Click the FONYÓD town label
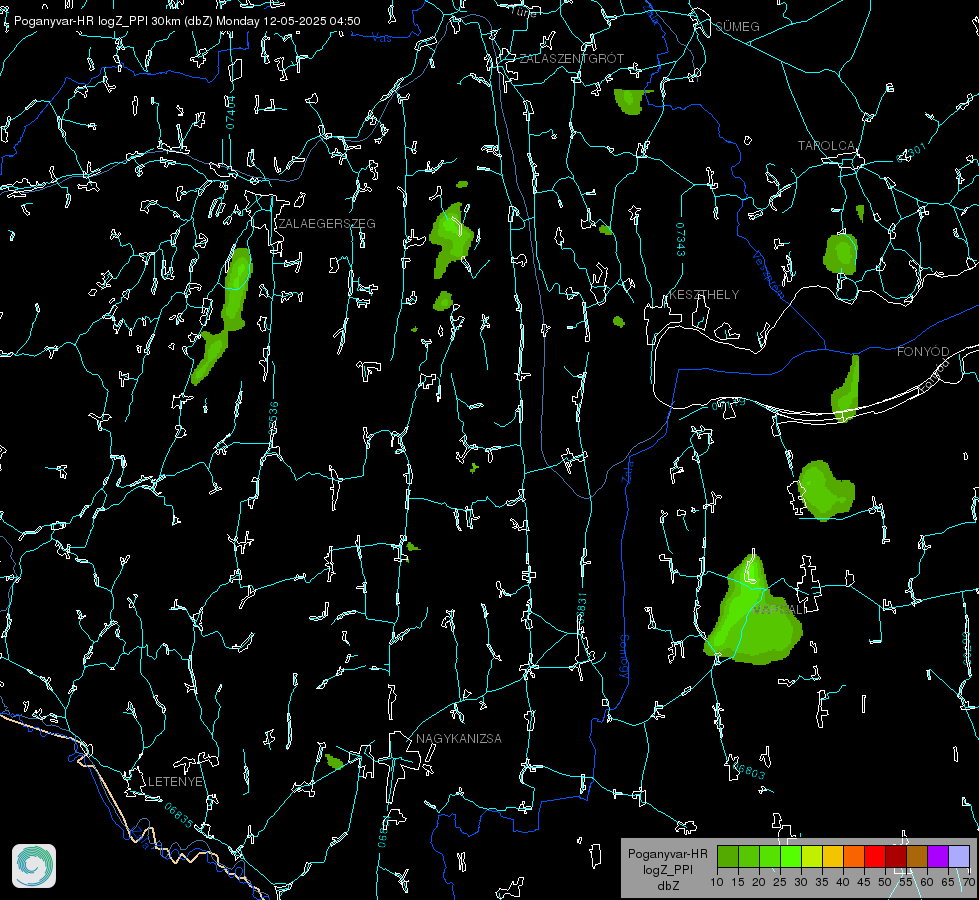This screenshot has height=900, width=979. [x=923, y=352]
